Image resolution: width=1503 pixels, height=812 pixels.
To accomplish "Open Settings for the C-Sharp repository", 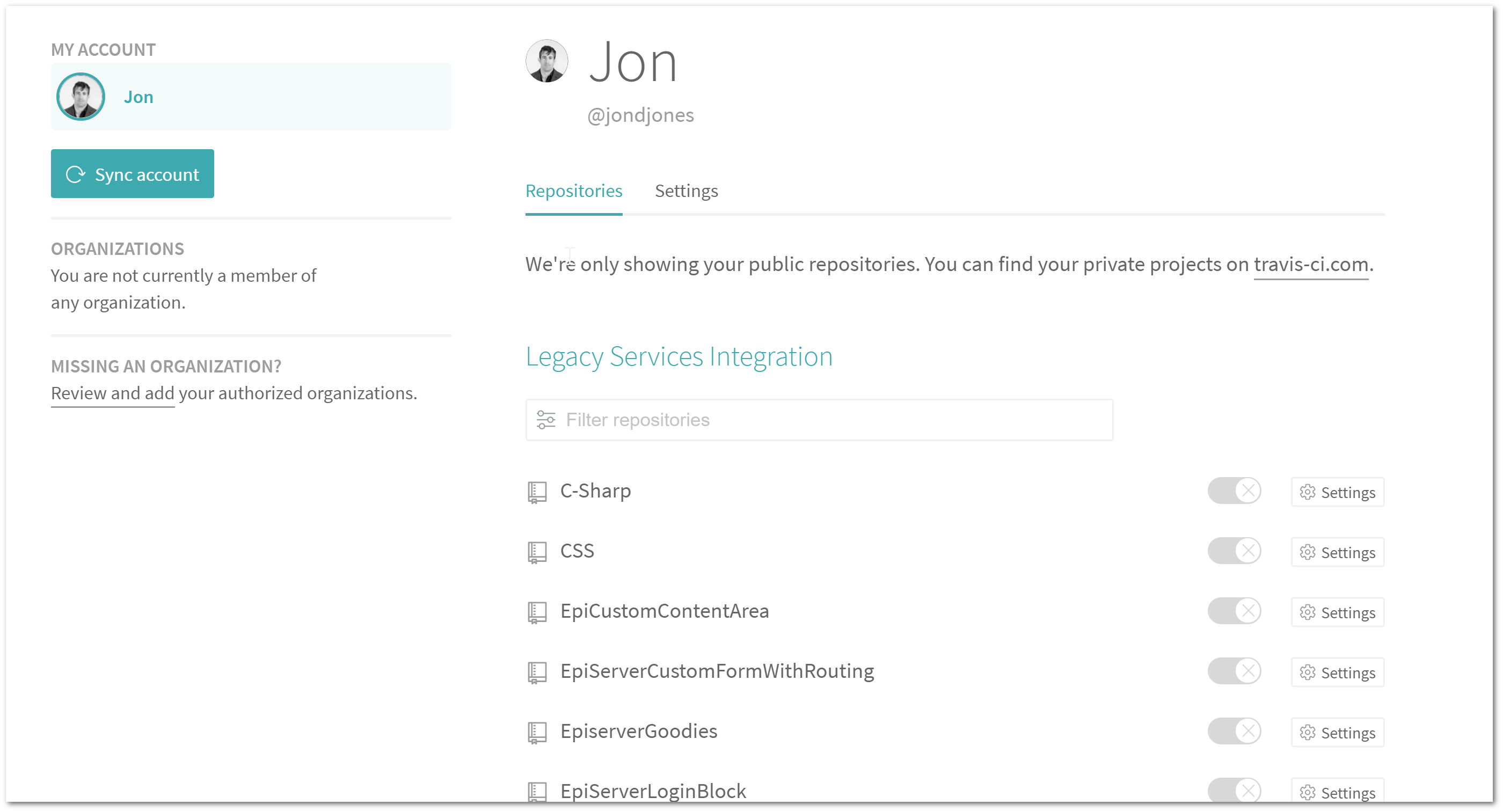I will [1337, 492].
